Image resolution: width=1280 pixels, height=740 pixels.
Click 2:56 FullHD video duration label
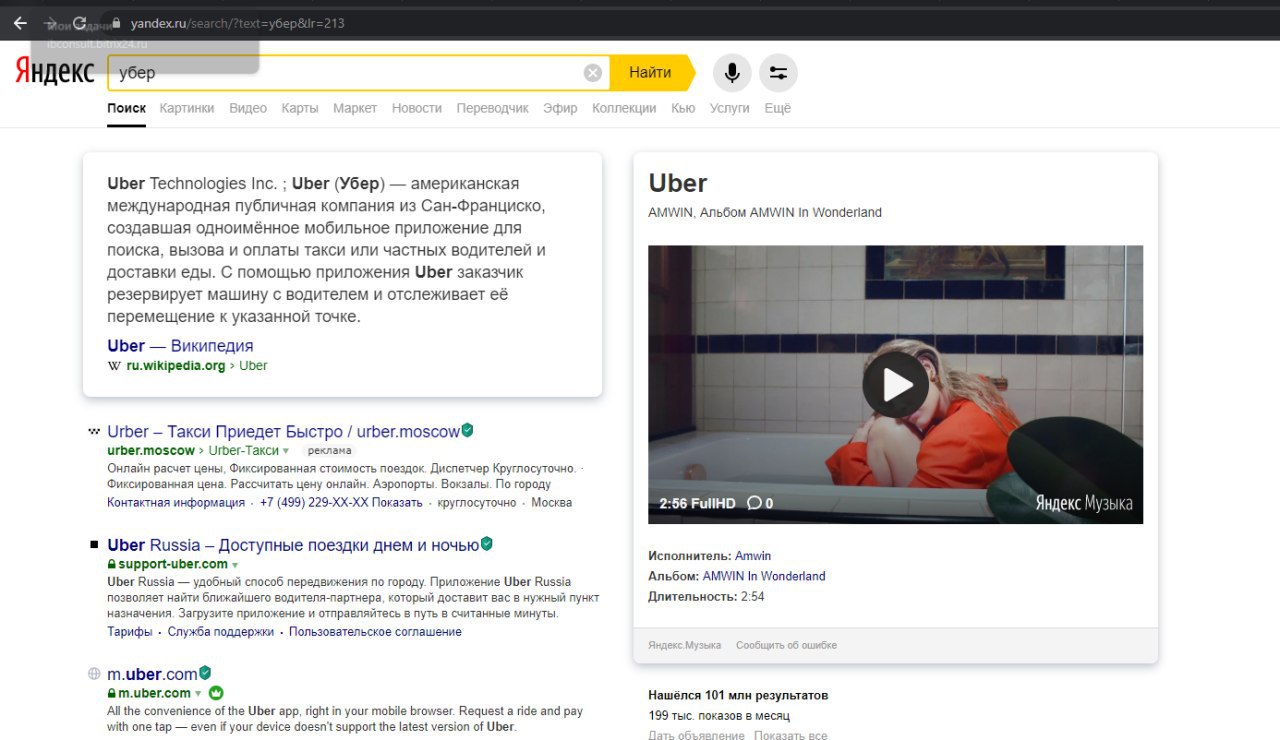[x=699, y=503]
